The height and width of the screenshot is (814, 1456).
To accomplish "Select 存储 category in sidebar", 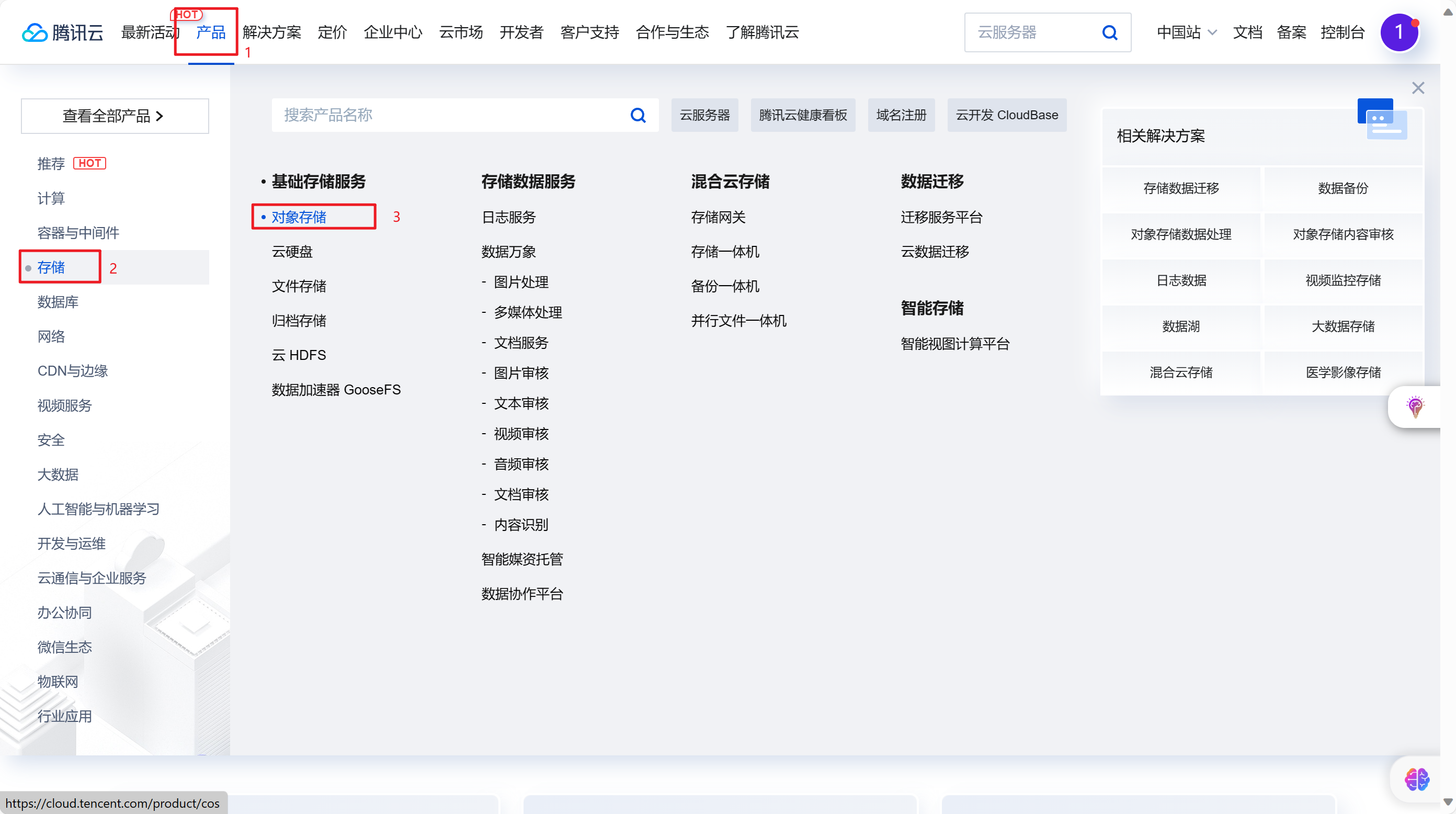I will [x=51, y=267].
